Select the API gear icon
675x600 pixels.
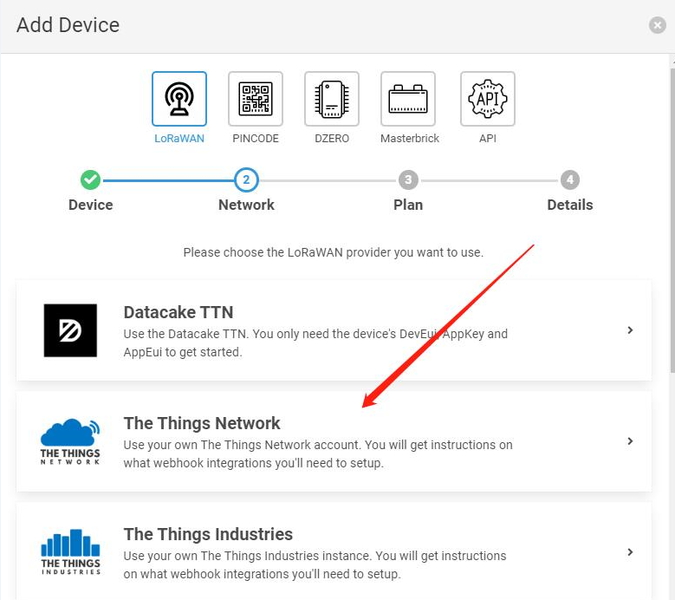pos(487,99)
